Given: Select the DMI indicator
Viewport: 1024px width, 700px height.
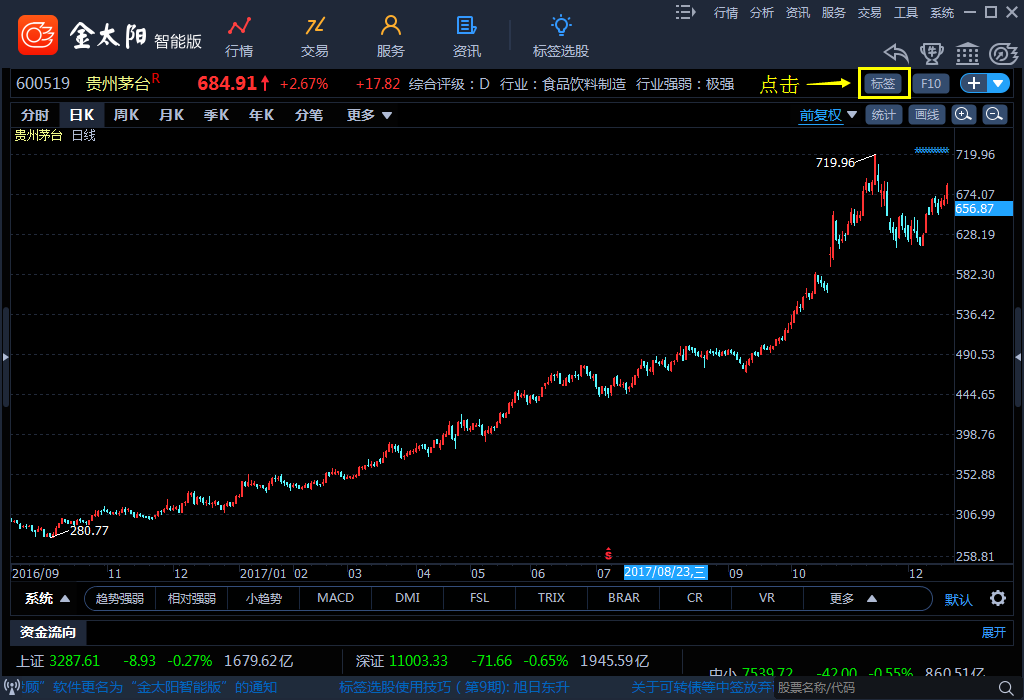Looking at the screenshot, I should pos(408,598).
